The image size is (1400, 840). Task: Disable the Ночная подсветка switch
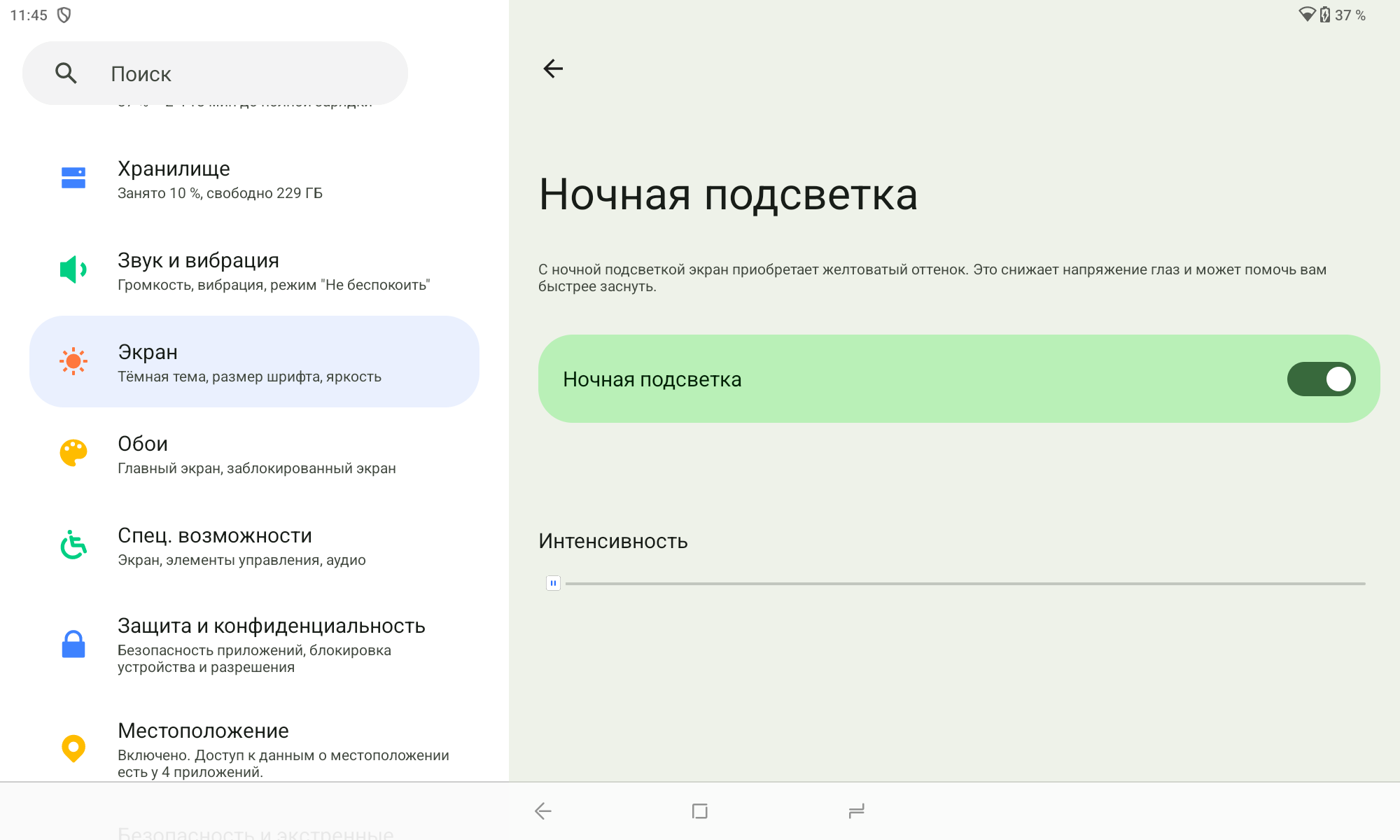point(1321,379)
